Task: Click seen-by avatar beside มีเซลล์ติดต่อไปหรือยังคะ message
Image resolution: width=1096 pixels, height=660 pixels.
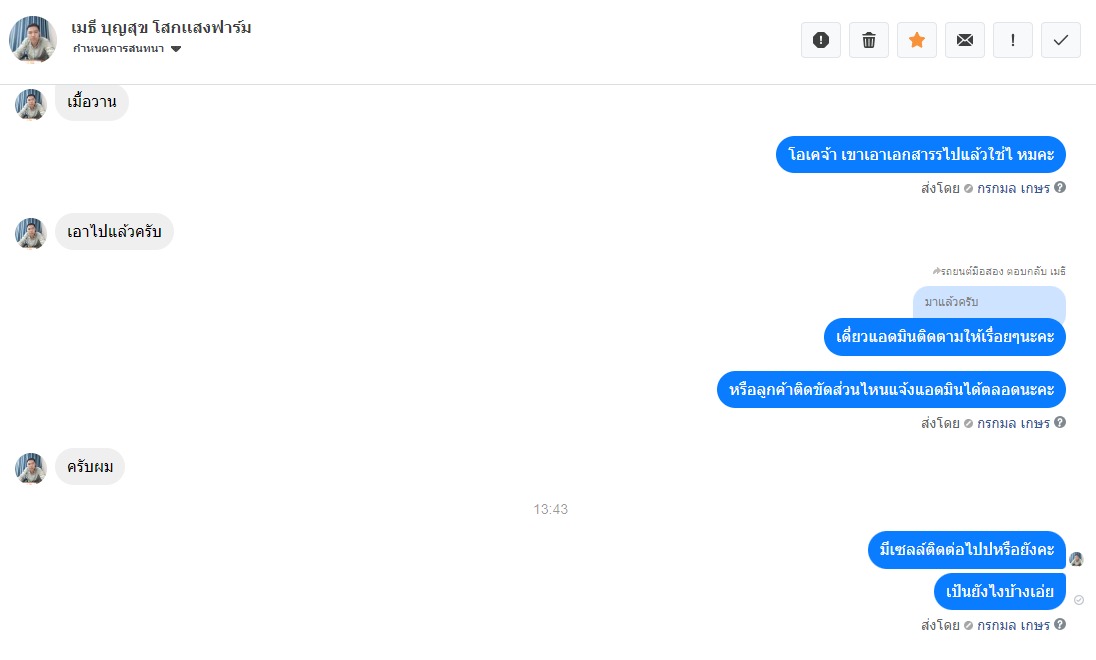Action: tap(1076, 559)
